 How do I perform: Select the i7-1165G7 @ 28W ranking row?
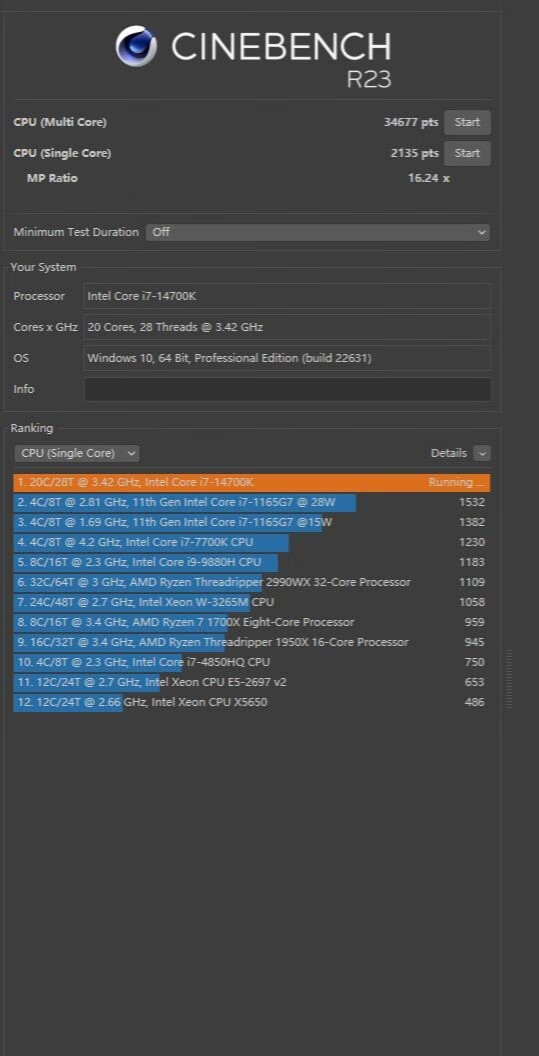tap(251, 502)
